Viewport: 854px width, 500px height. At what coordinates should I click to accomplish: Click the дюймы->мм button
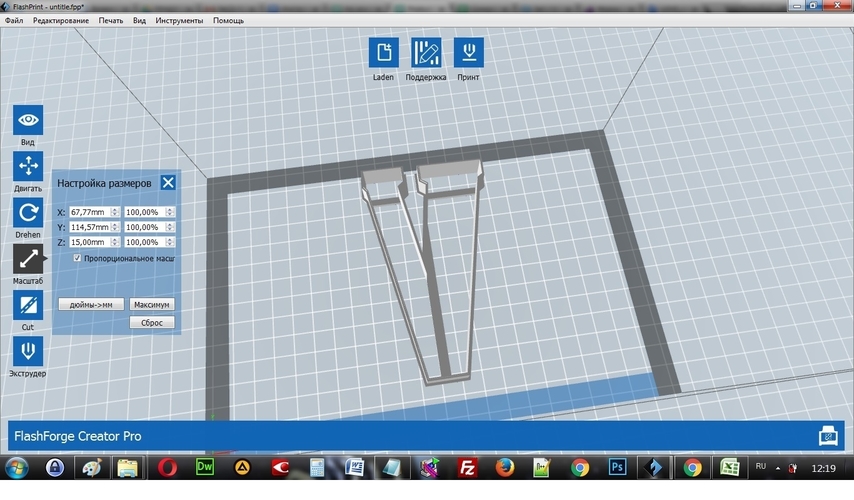click(x=91, y=304)
